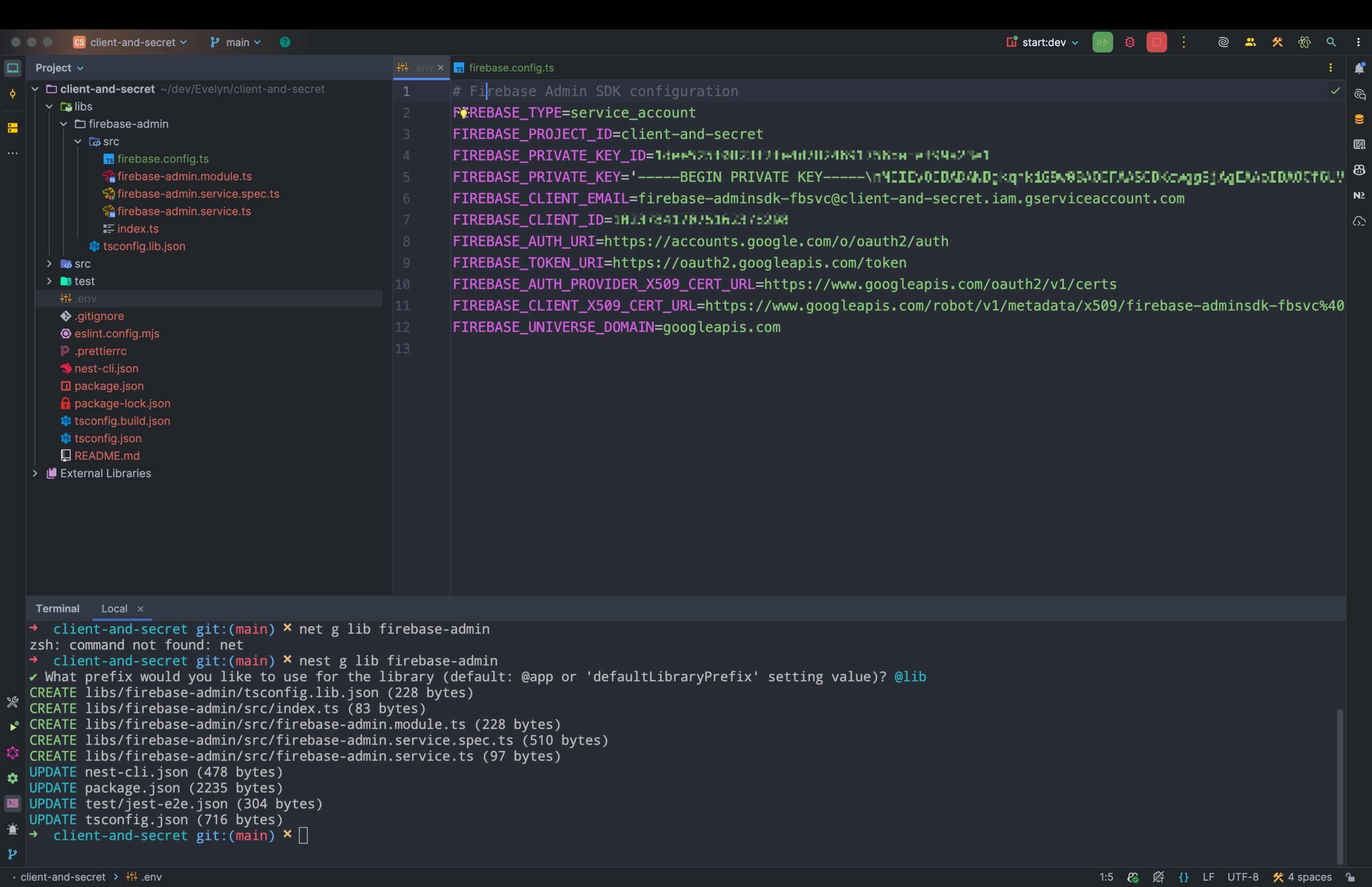
Task: Toggle the Terminal tool window button
Action: [x=13, y=803]
